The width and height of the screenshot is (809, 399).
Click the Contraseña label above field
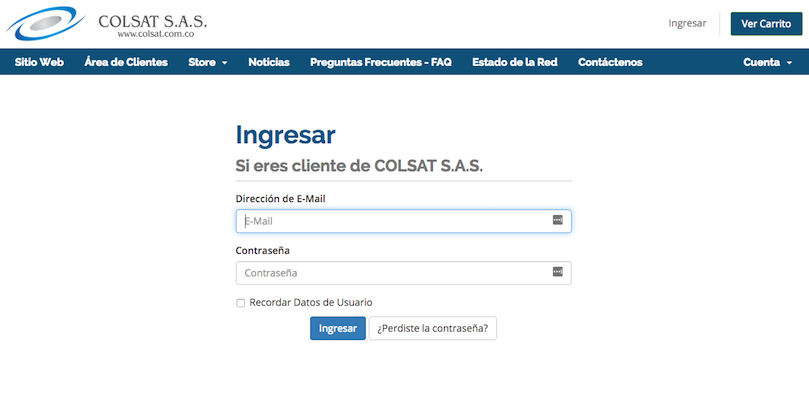pos(263,250)
